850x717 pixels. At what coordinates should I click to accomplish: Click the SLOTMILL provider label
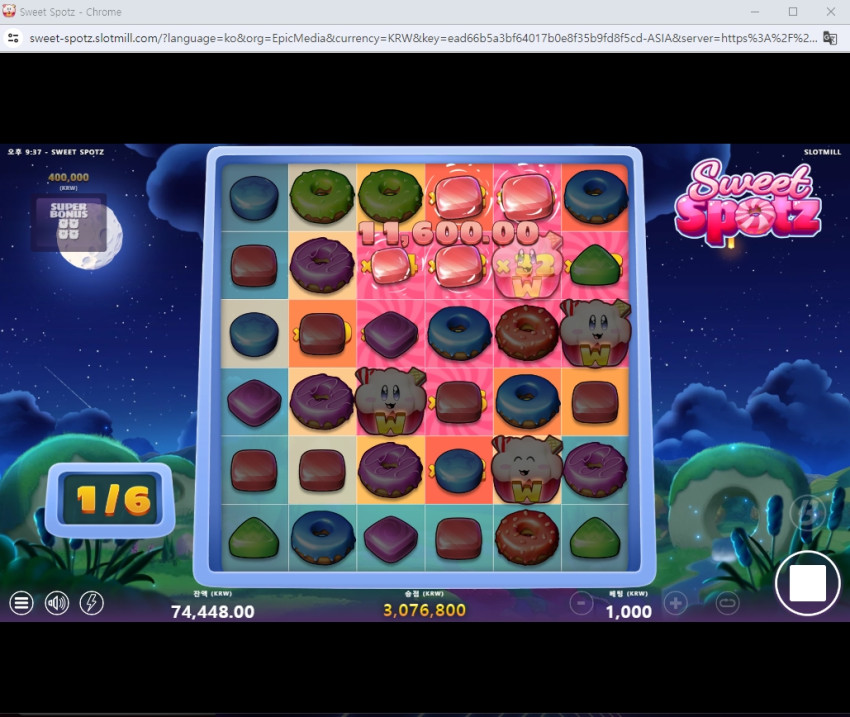[x=822, y=152]
